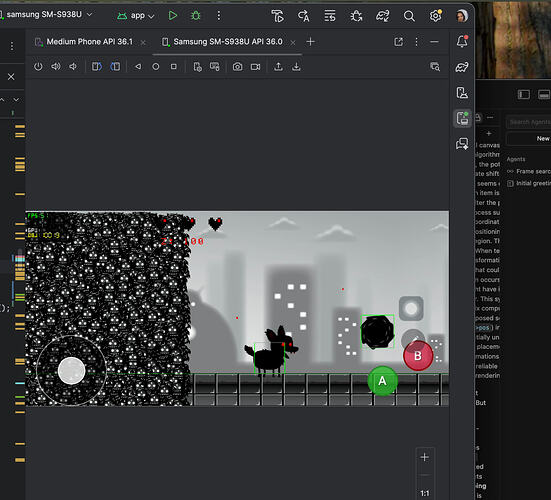This screenshot has height=500, width=551.
Task: Take a device screenshot
Action: click(238, 66)
